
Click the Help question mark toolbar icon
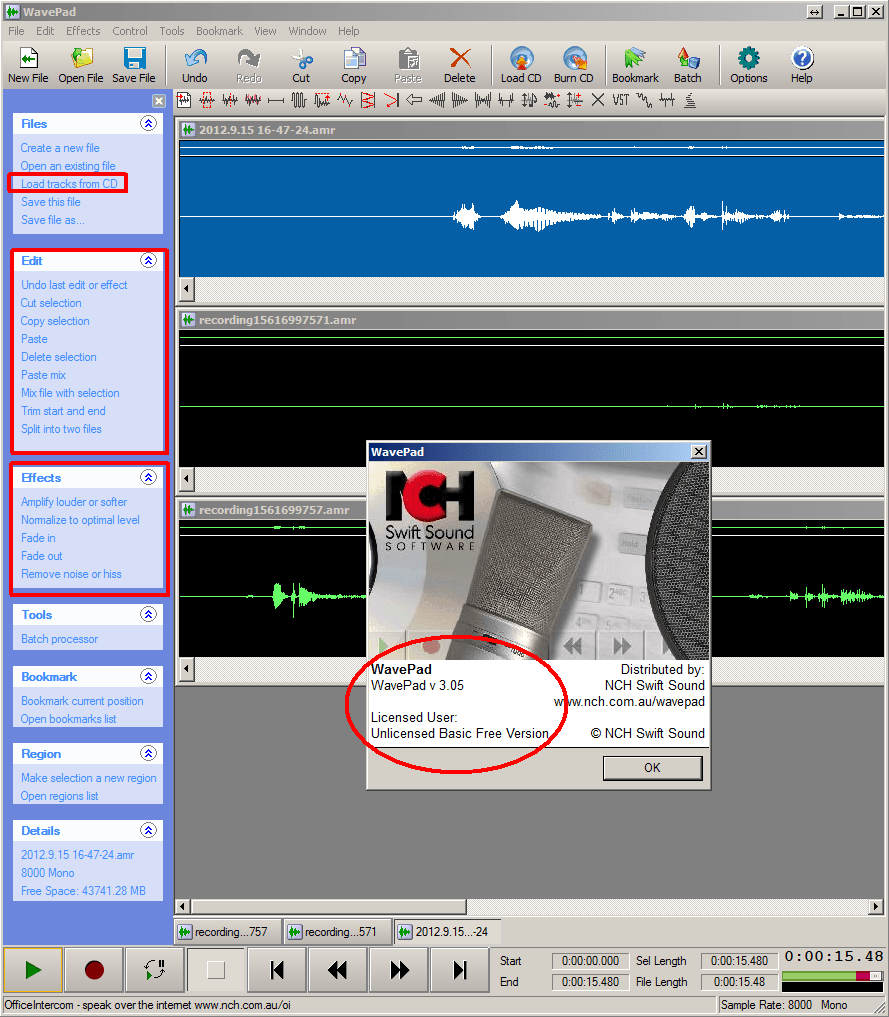click(x=802, y=66)
